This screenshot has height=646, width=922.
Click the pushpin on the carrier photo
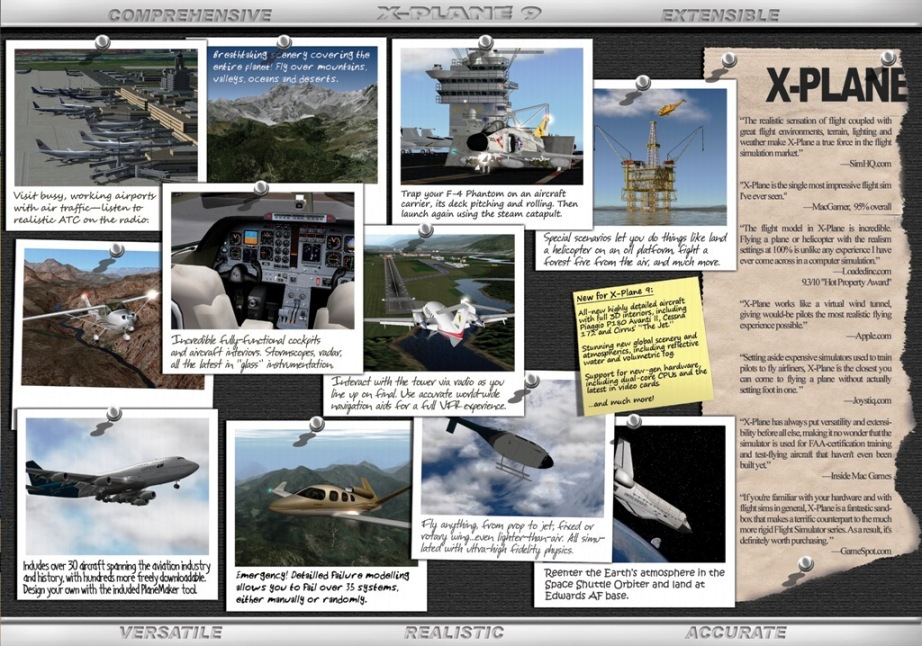point(485,42)
